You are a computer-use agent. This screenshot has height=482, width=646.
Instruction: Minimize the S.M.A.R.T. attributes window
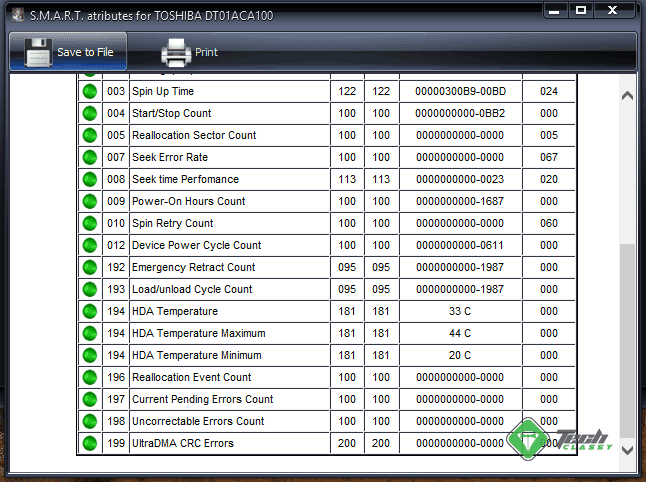pos(554,10)
